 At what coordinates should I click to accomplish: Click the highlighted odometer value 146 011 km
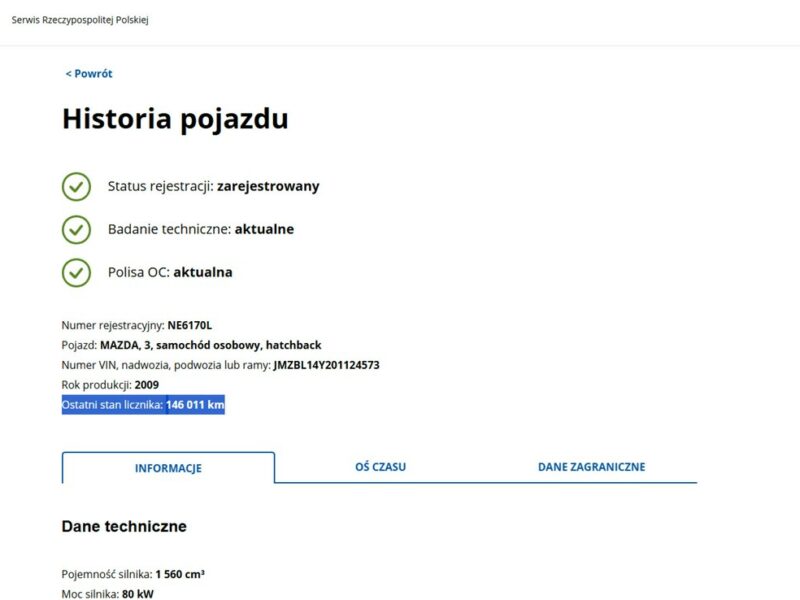click(x=195, y=405)
